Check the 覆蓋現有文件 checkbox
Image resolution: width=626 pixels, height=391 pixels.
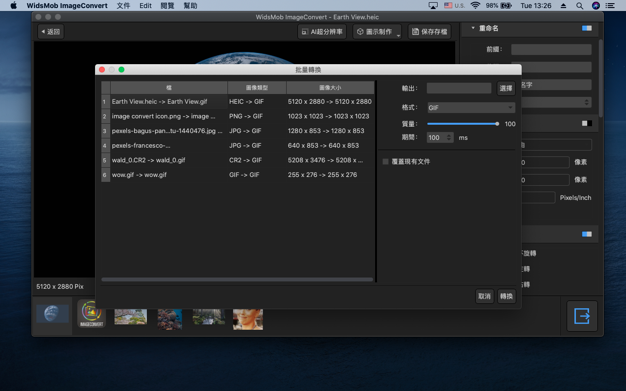(x=385, y=162)
